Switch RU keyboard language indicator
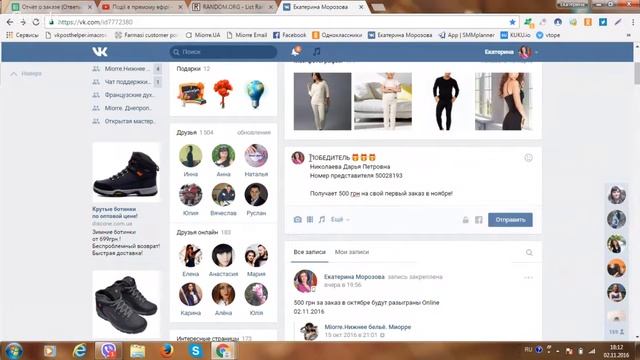 tap(528, 350)
